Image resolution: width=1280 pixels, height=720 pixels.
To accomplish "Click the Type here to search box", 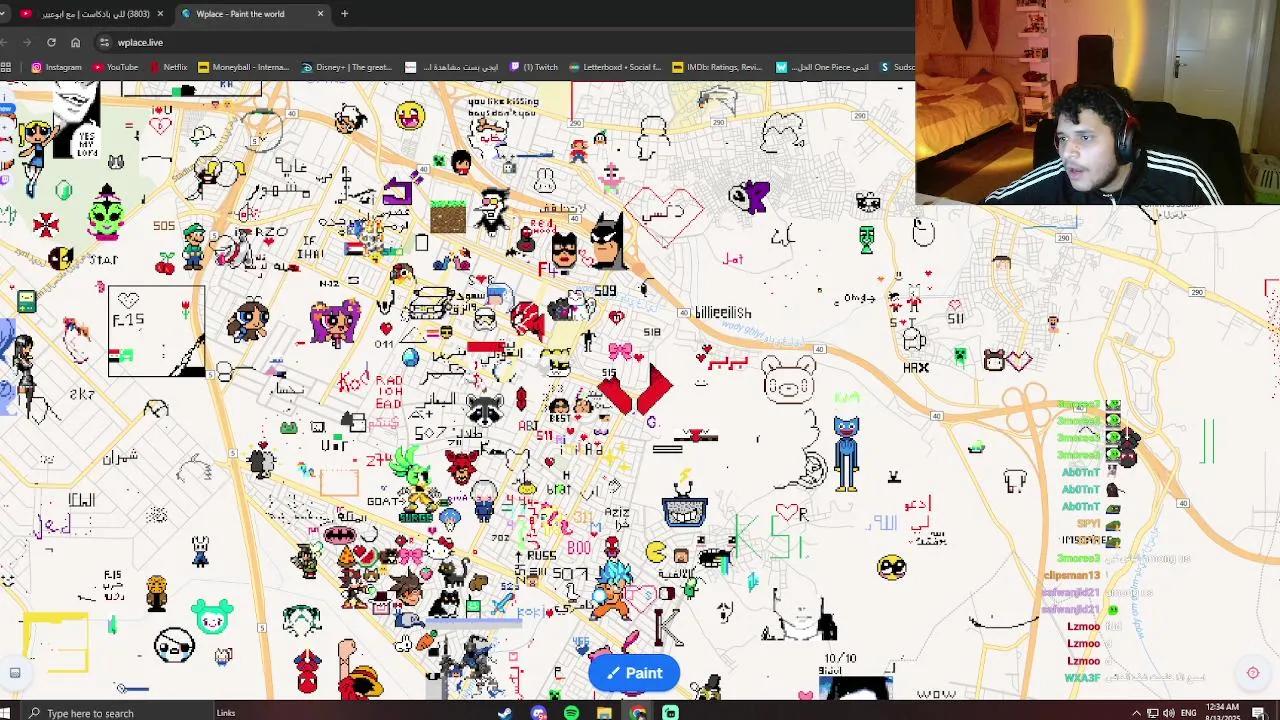I will (118, 712).
